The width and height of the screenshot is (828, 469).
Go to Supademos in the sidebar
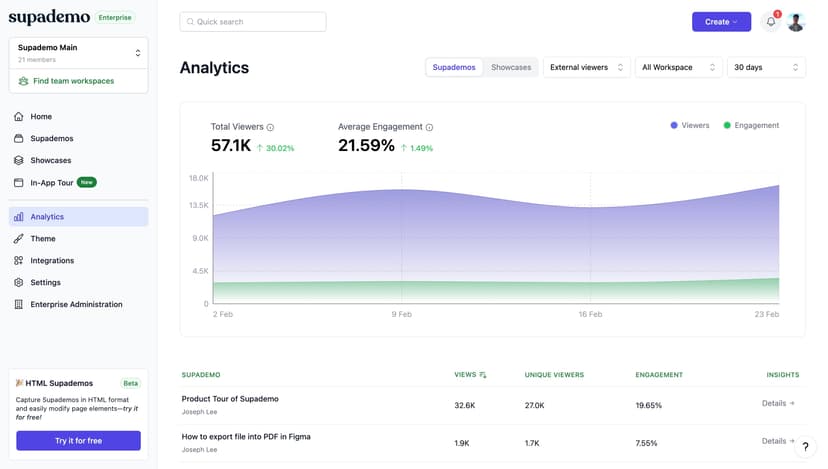coord(78,138)
